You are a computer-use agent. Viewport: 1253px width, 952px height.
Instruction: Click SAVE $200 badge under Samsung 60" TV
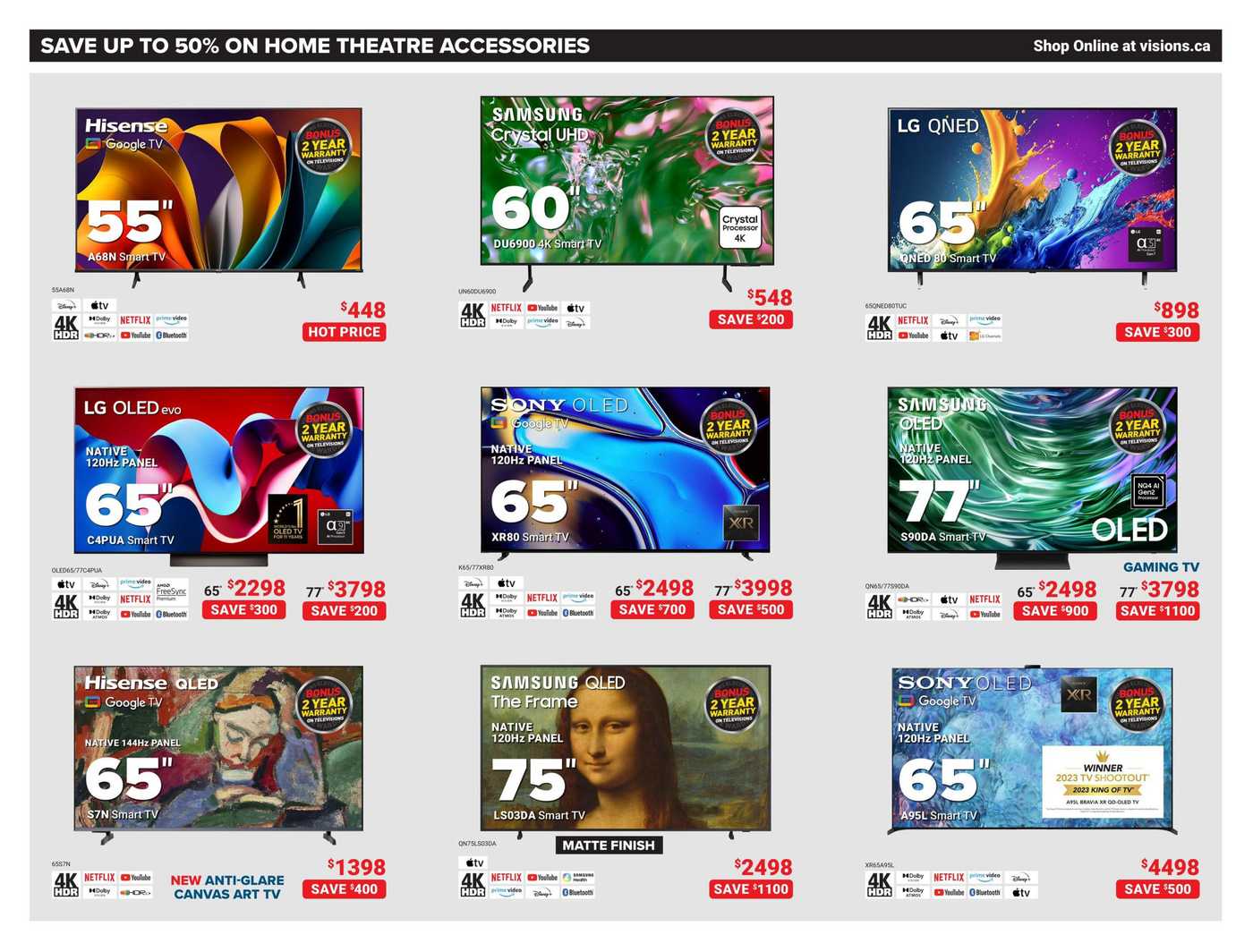[751, 319]
